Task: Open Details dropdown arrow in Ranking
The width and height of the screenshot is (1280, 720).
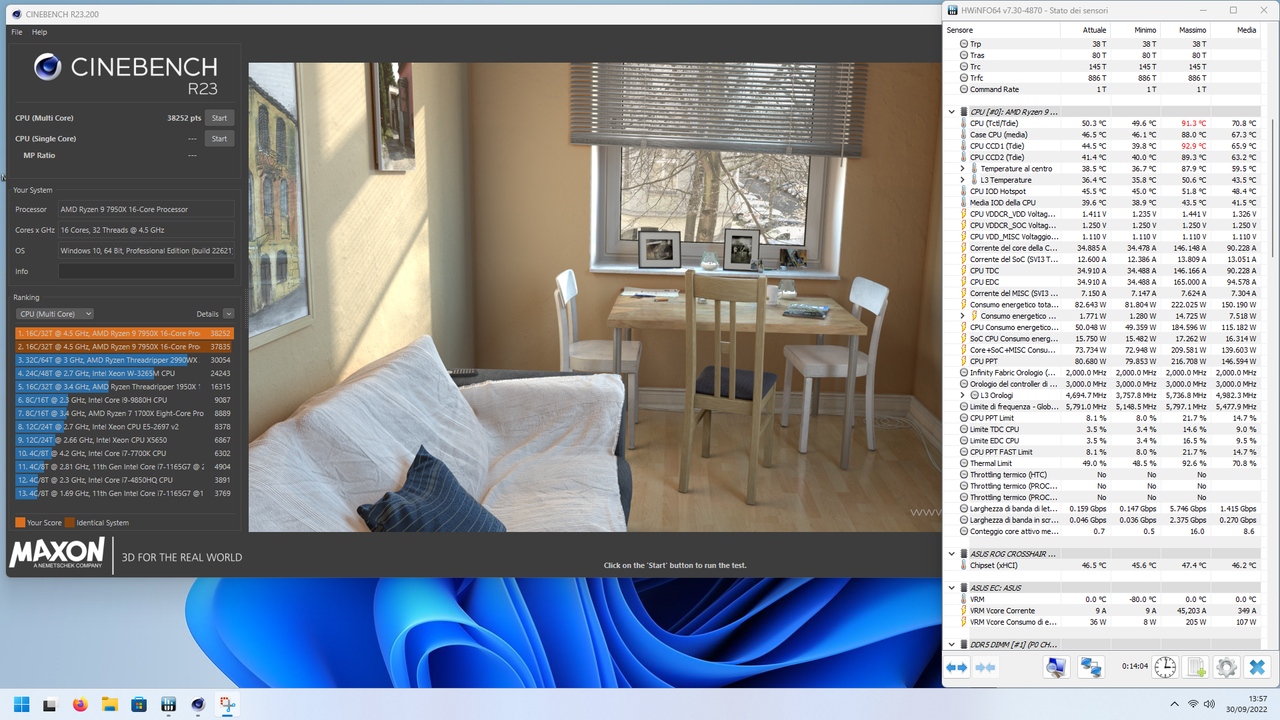Action: click(229, 314)
